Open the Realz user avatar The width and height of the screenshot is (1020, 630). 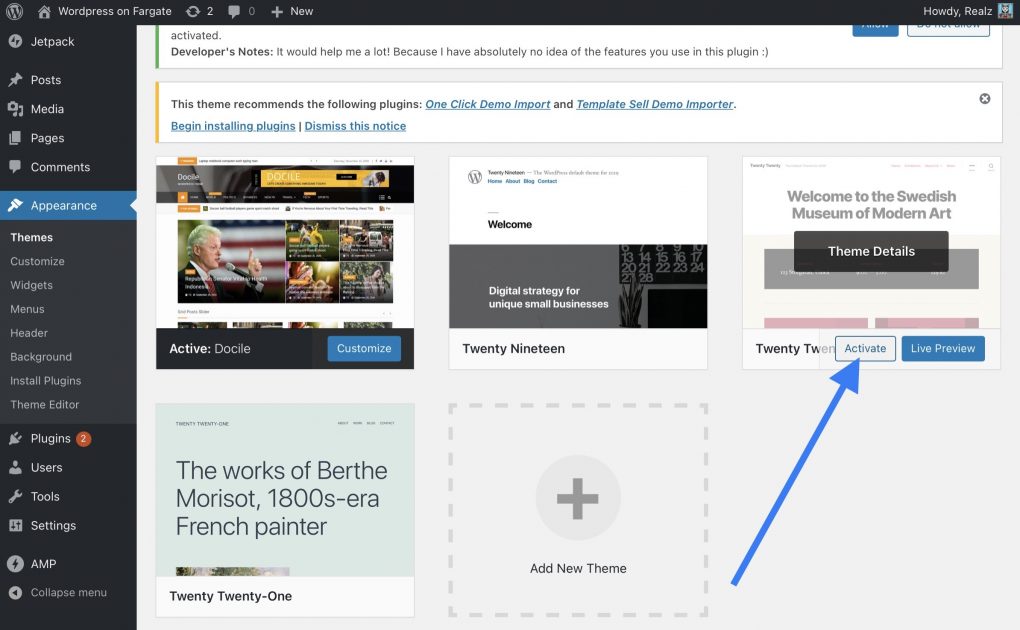[1005, 11]
